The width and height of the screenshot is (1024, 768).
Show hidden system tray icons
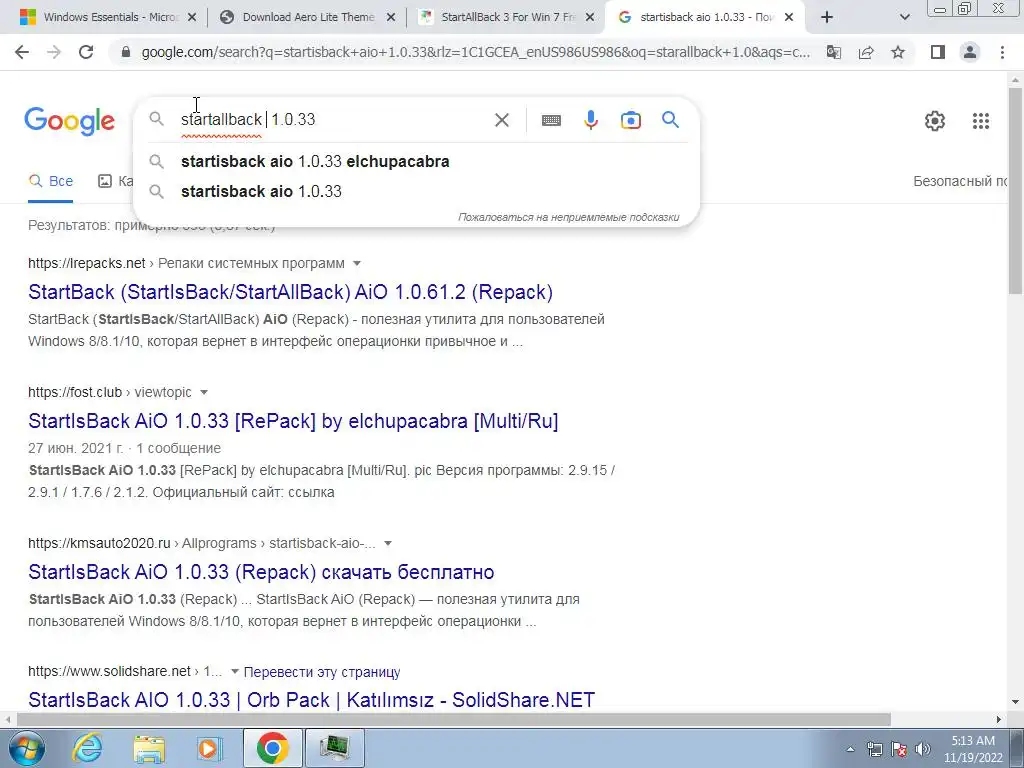pyautogui.click(x=850, y=749)
